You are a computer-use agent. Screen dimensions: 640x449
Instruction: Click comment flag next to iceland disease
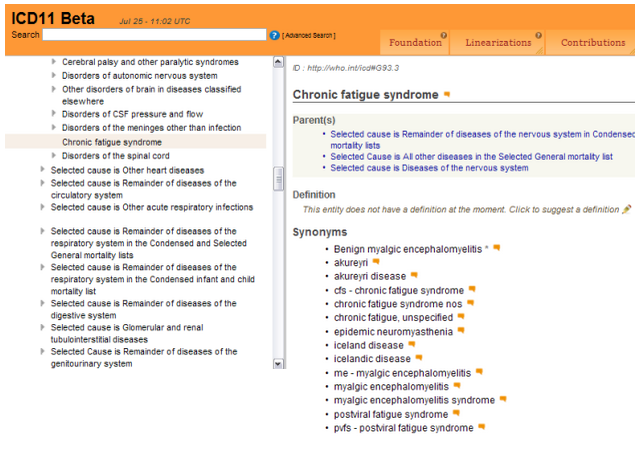pyautogui.click(x=411, y=345)
